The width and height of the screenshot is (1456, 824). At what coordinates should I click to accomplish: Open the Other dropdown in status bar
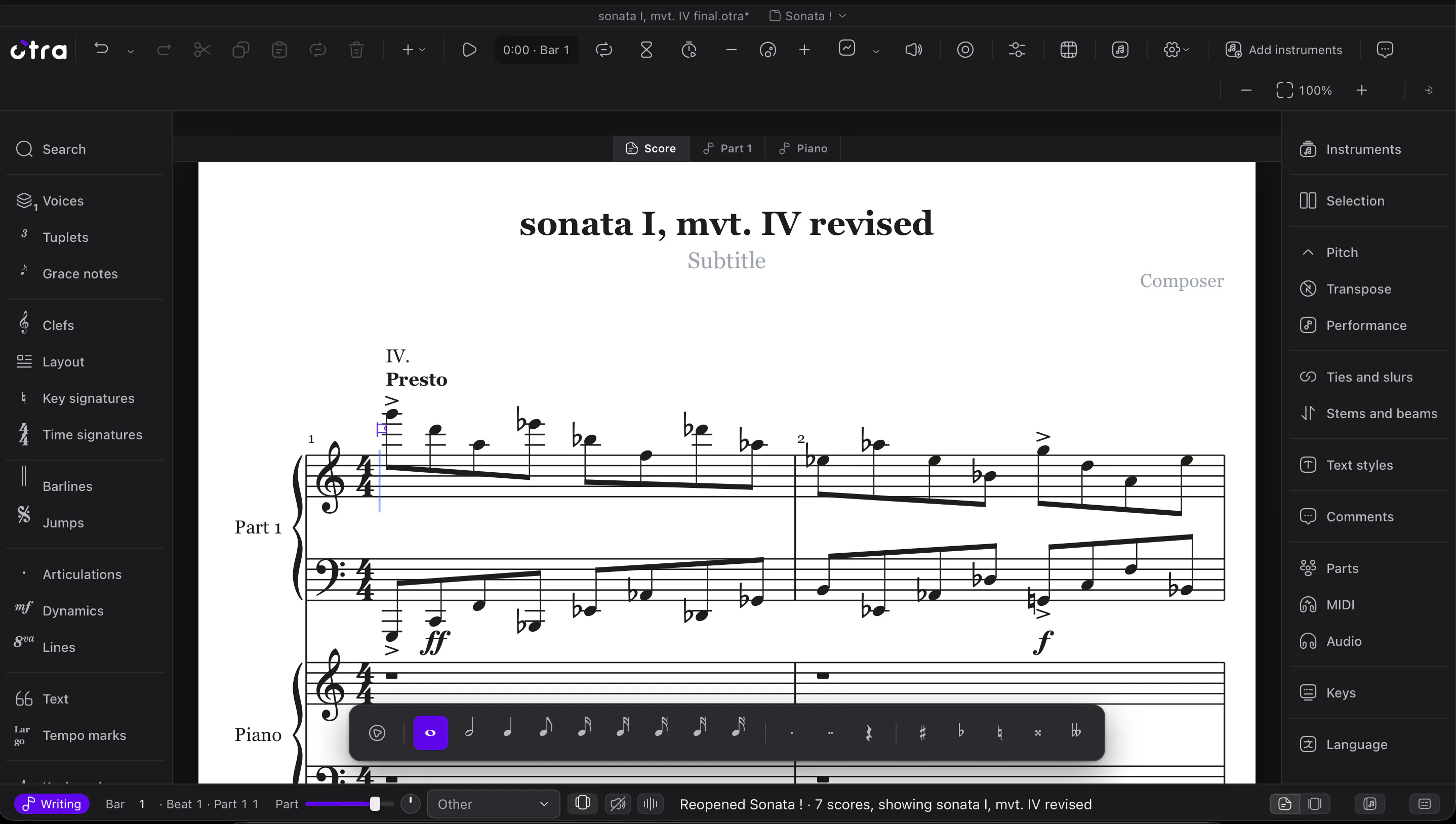[x=494, y=804]
